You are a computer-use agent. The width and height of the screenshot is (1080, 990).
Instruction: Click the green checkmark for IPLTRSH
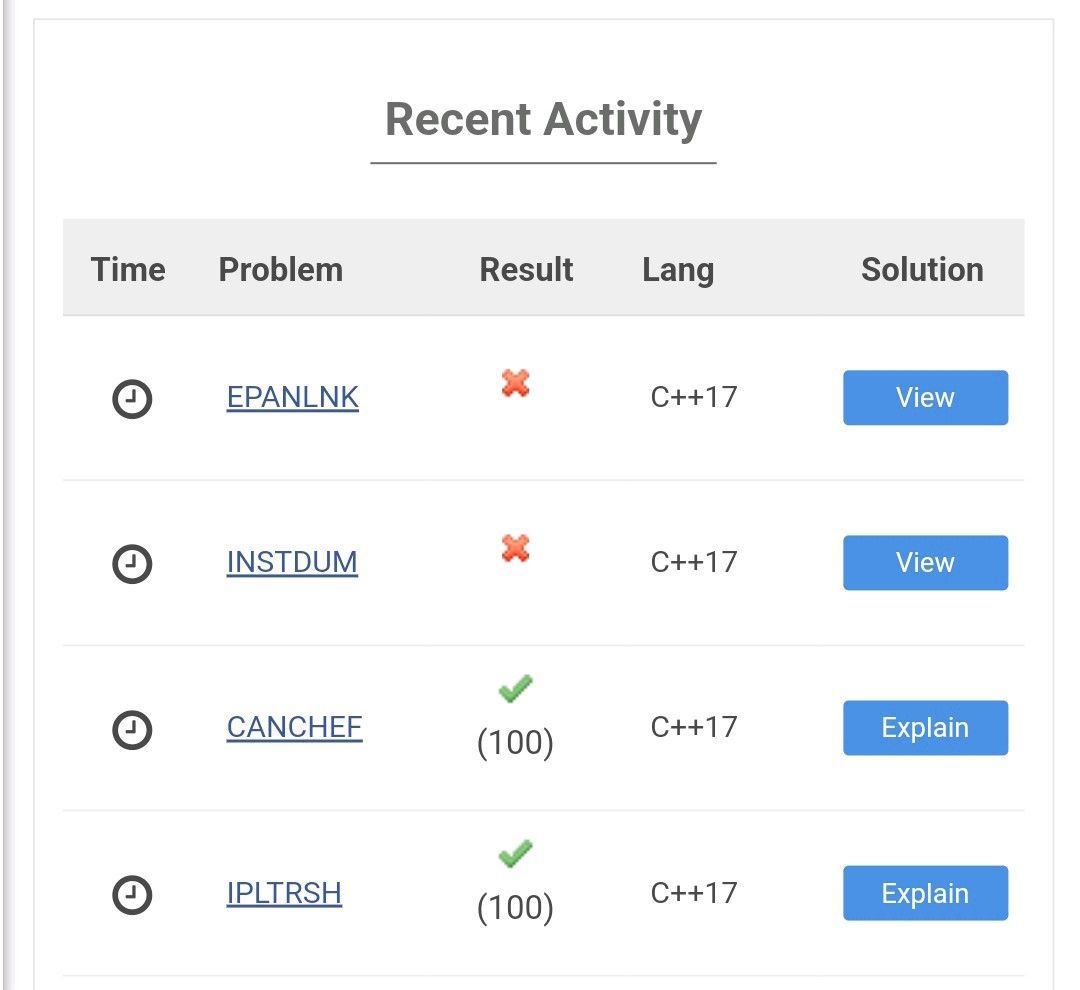[515, 854]
